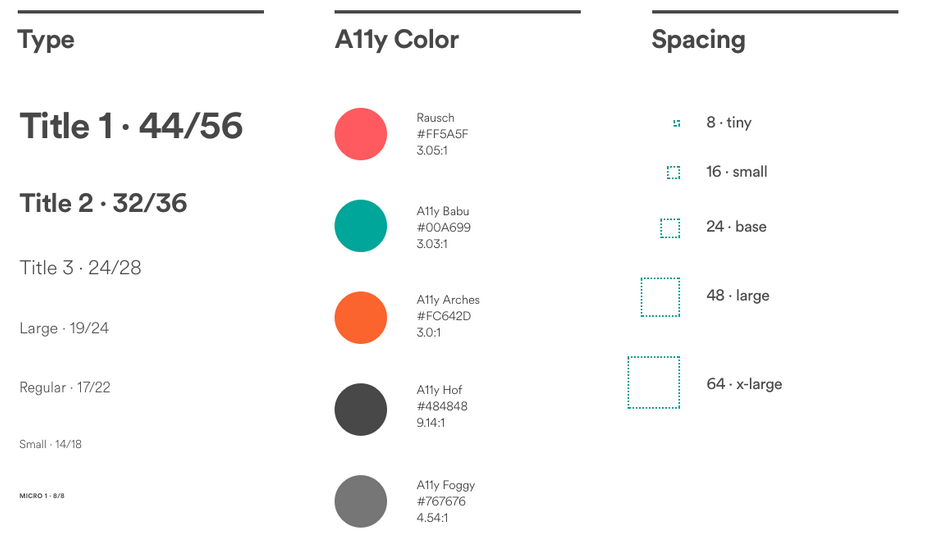Click the Title 1 · 44/56 sample text
932x540 pixels.
point(131,126)
